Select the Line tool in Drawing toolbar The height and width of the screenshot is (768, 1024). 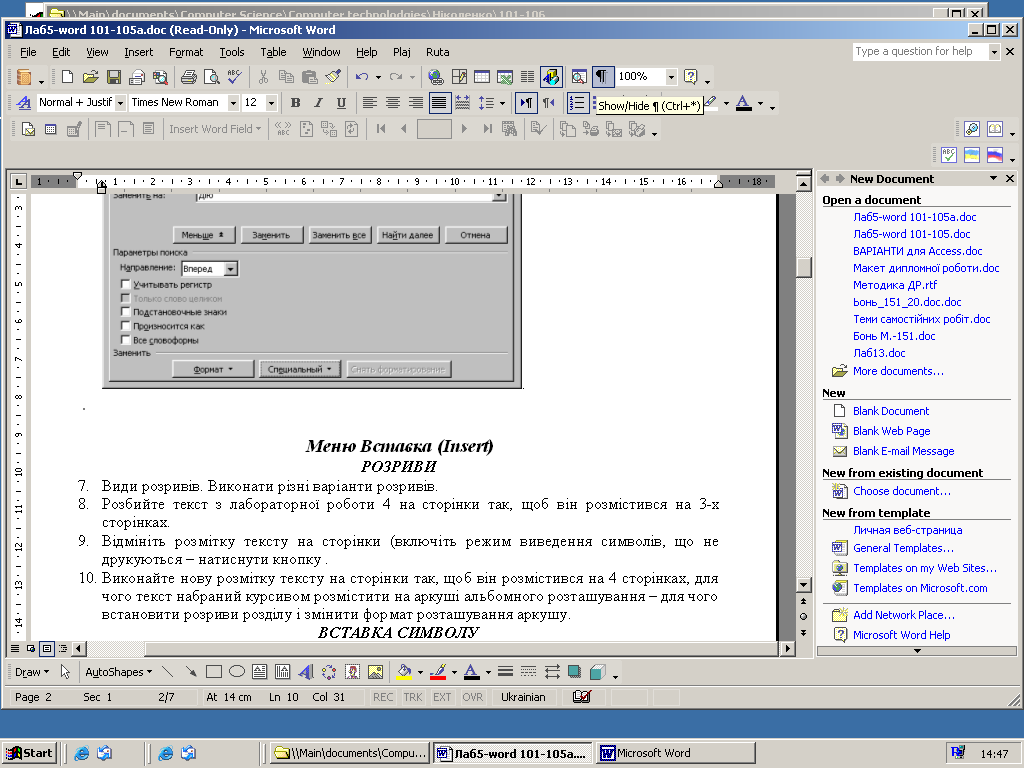[x=168, y=671]
